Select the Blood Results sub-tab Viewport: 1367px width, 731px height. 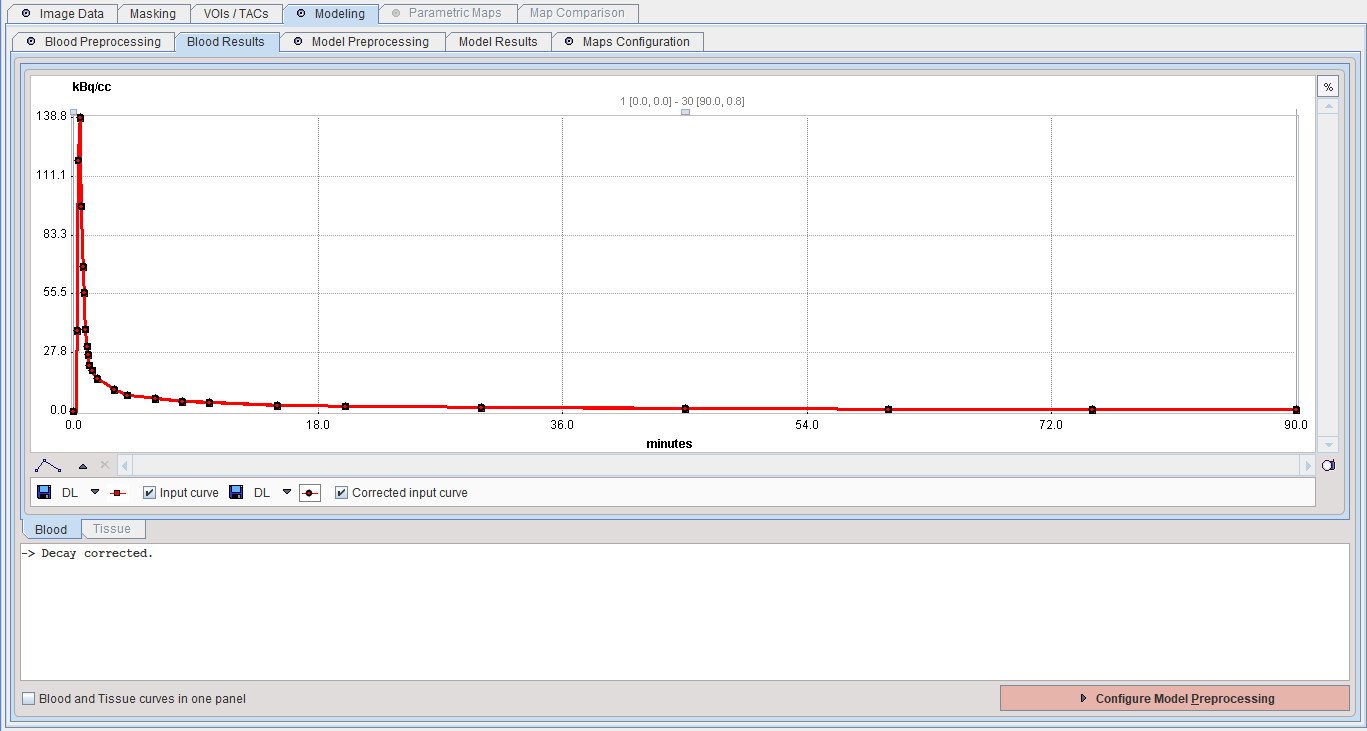(226, 42)
